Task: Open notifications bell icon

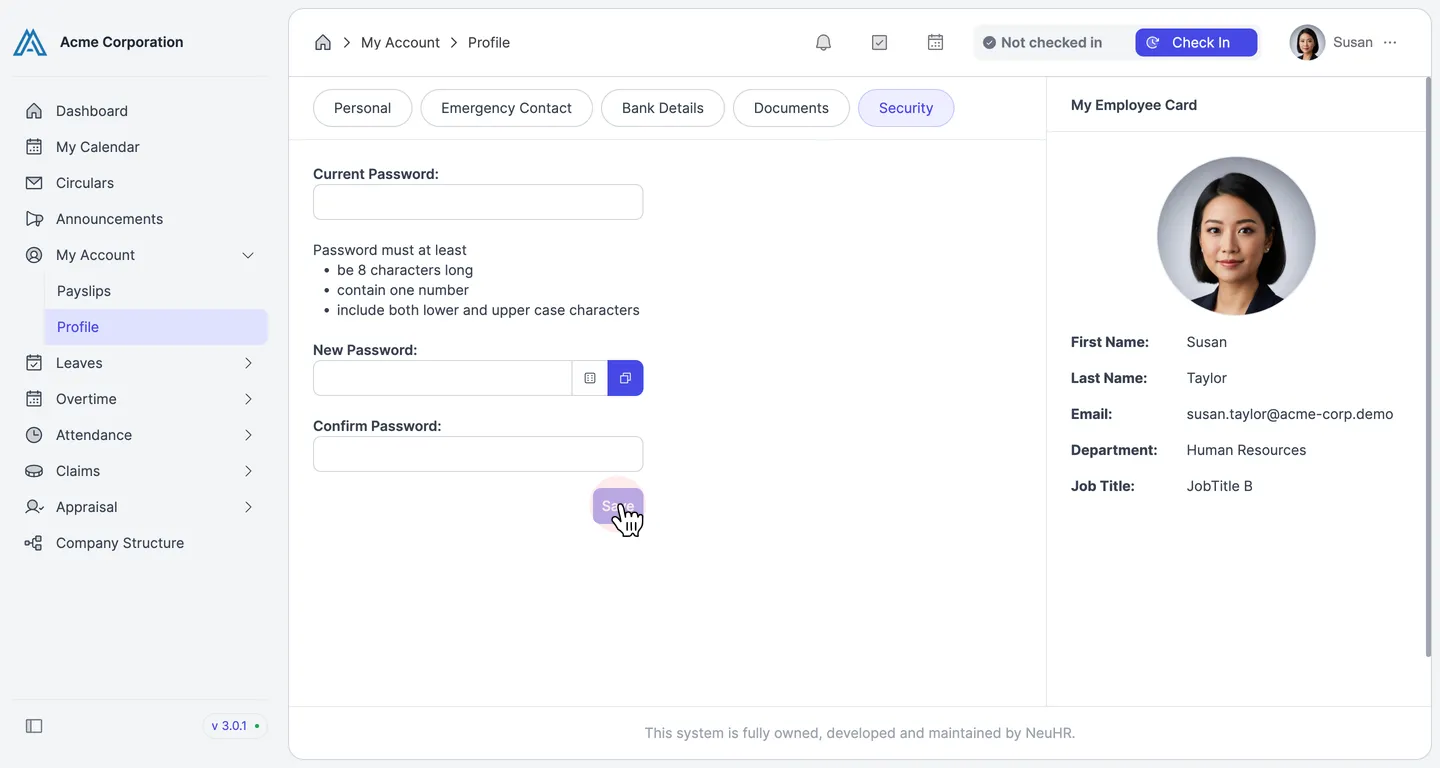Action: pyautogui.click(x=823, y=42)
